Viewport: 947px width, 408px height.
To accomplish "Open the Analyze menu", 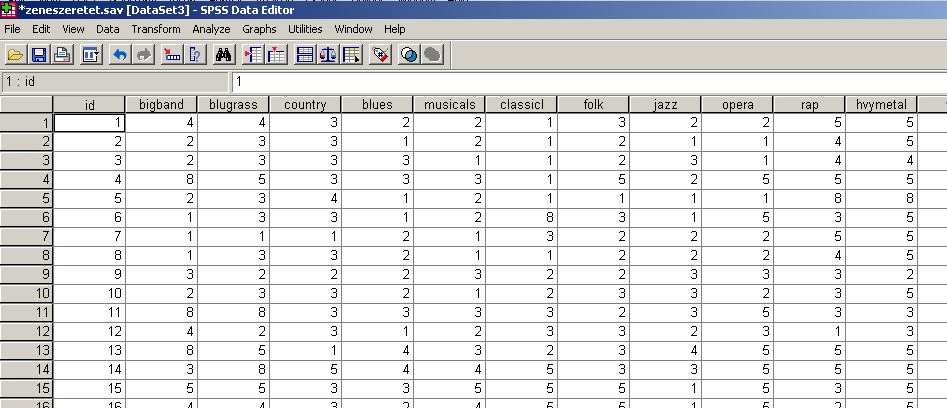I will (211, 29).
